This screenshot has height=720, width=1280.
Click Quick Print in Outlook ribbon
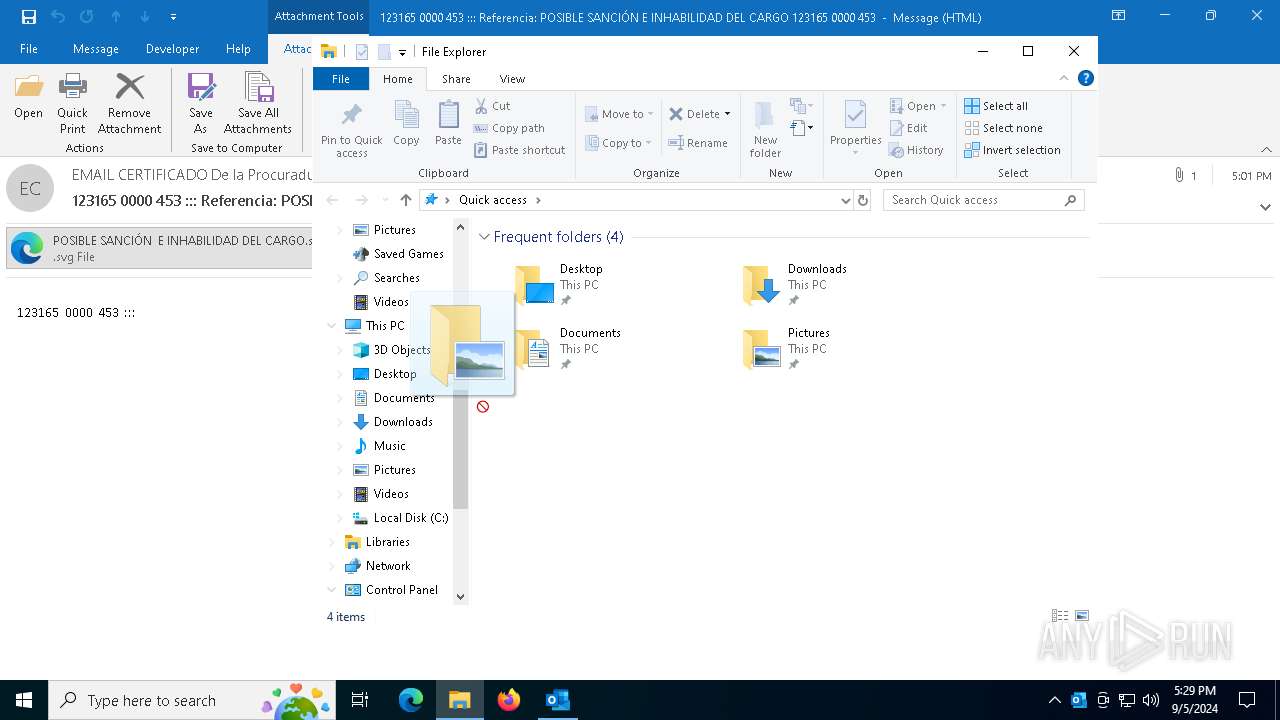point(72,104)
